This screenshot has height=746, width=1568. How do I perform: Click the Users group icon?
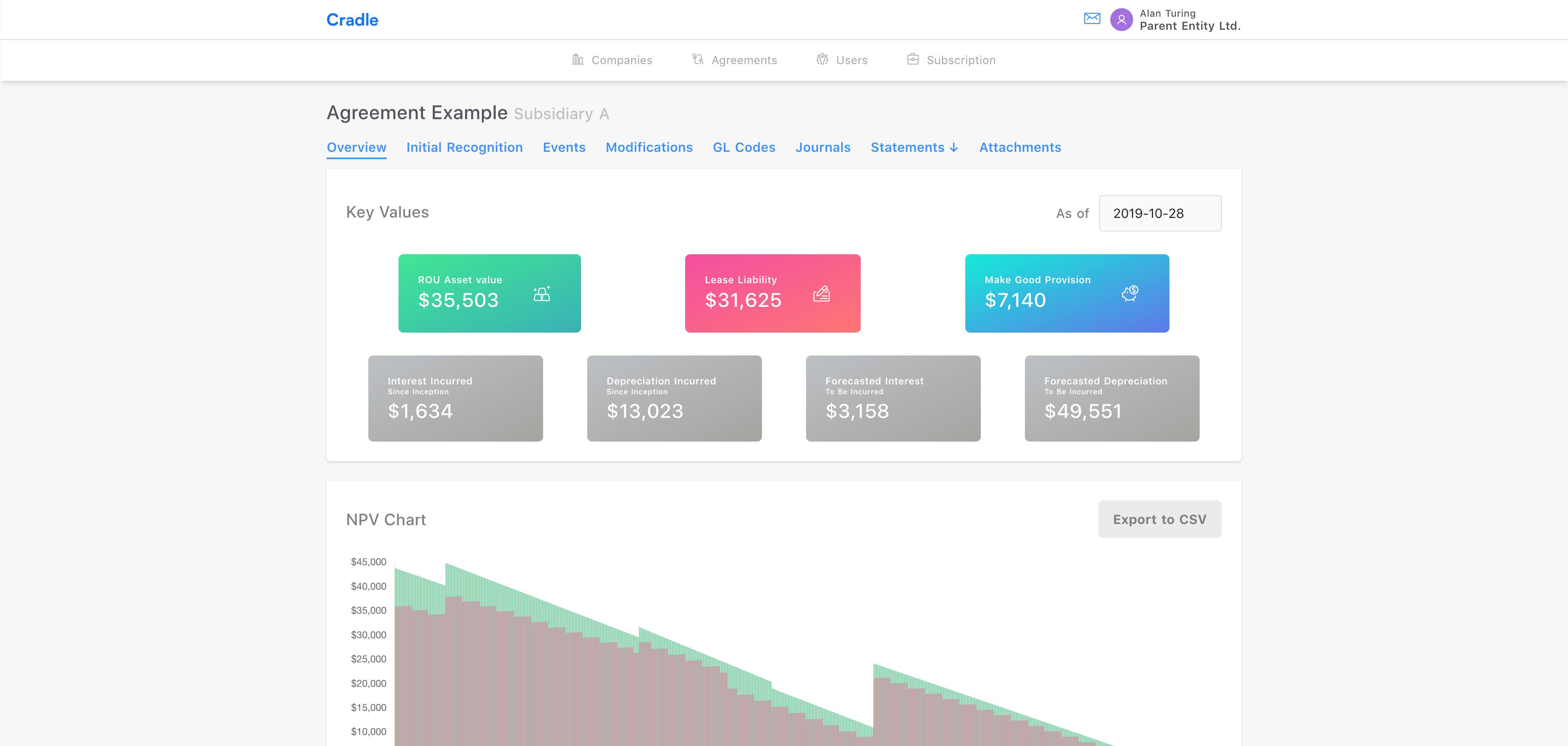coord(822,59)
